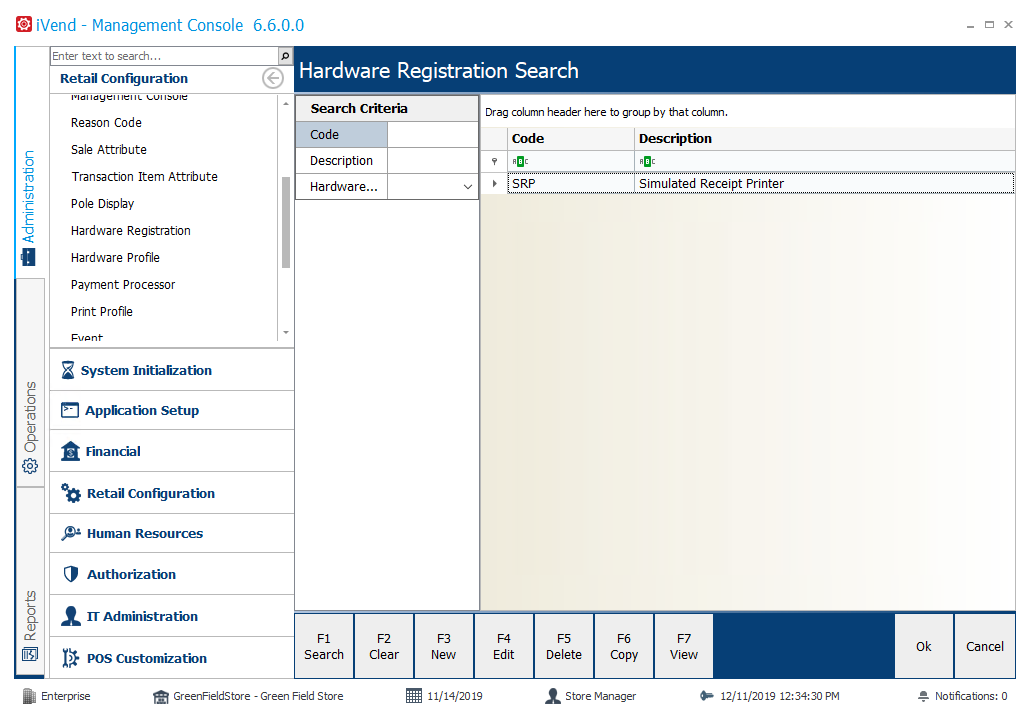The width and height of the screenshot is (1029, 721).
Task: Click the F1 Search button
Action: 324,646
